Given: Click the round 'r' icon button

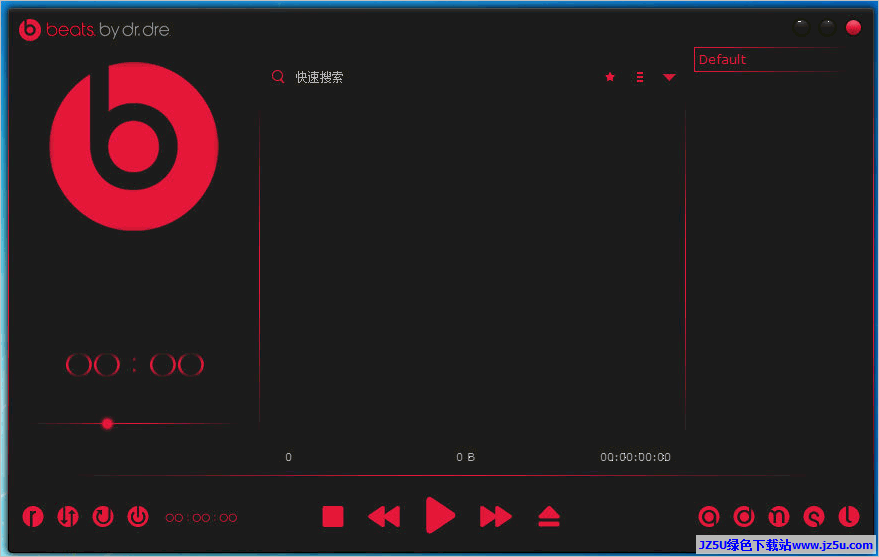Looking at the screenshot, I should coord(33,516).
